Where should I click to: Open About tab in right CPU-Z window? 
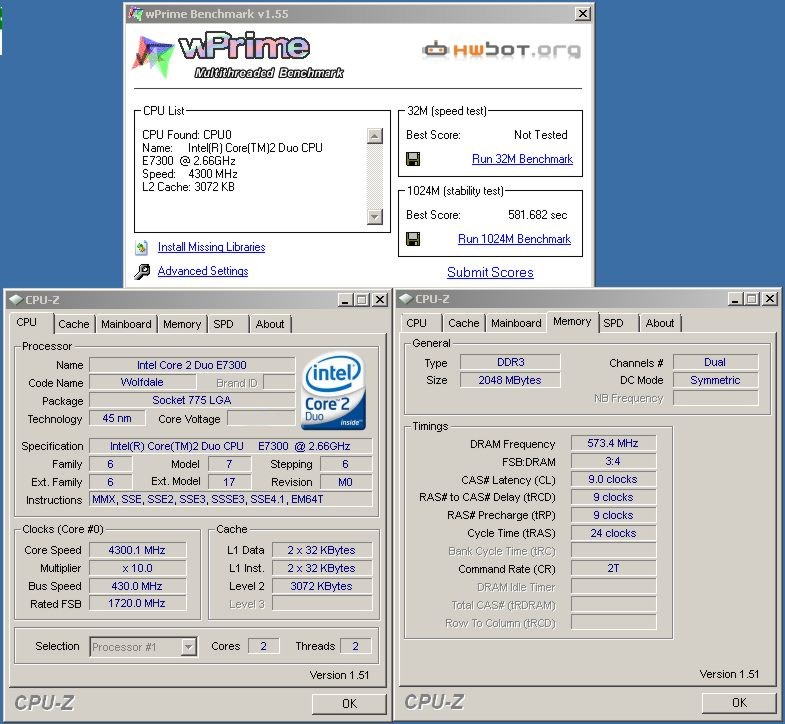[660, 323]
